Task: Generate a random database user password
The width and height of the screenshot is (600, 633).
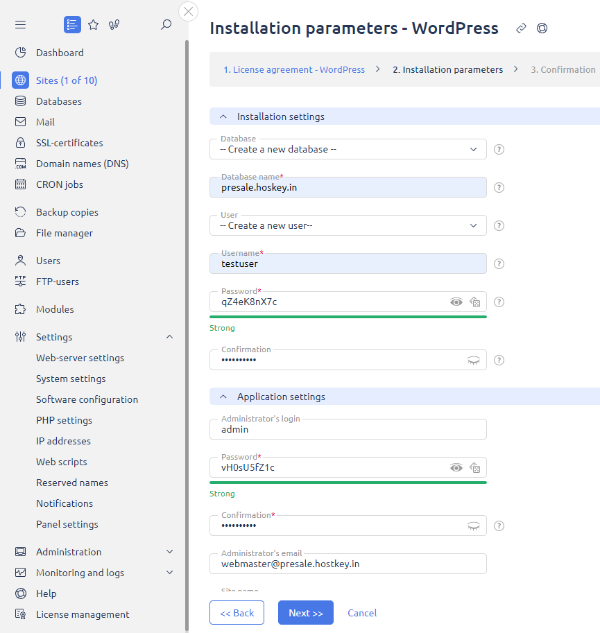Action: click(475, 301)
